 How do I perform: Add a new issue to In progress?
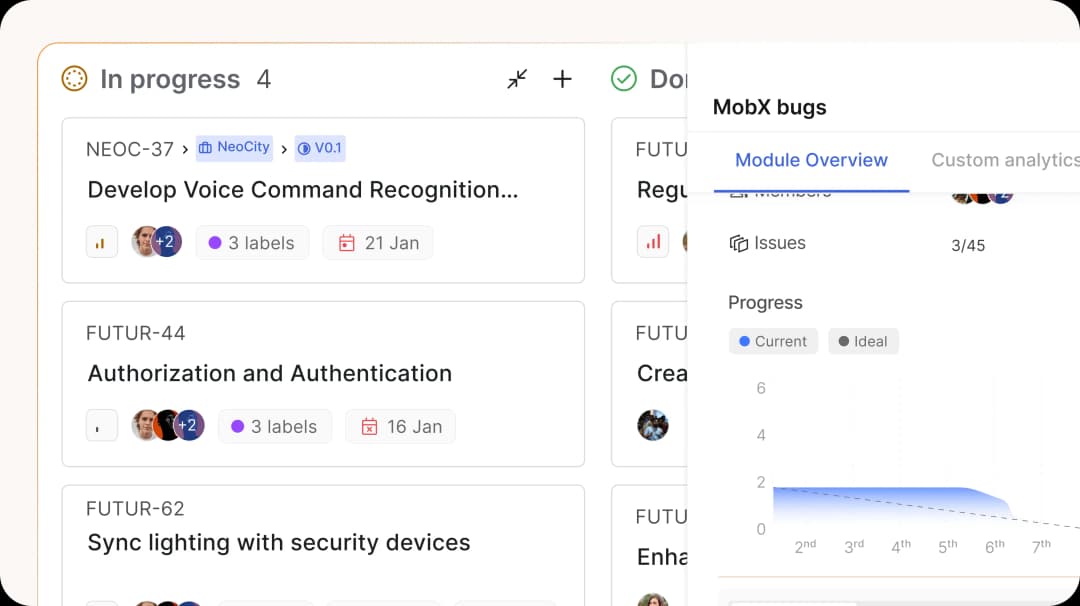pos(562,78)
